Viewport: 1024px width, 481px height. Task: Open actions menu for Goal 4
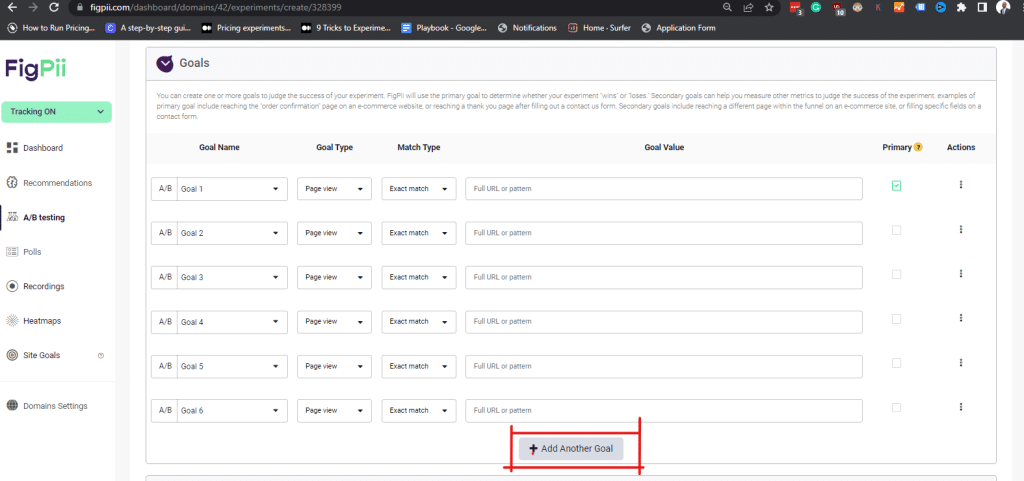pos(961,318)
